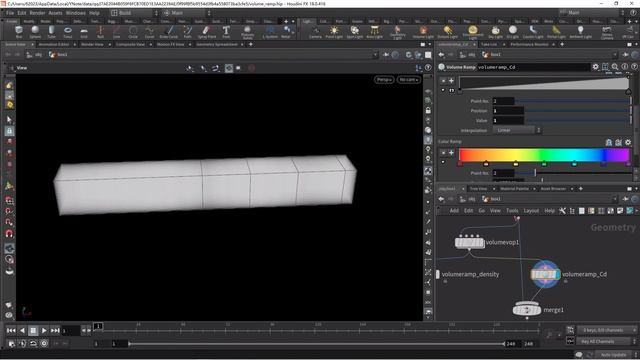
Task: Add a Point Light from shelf
Action: 334,31
